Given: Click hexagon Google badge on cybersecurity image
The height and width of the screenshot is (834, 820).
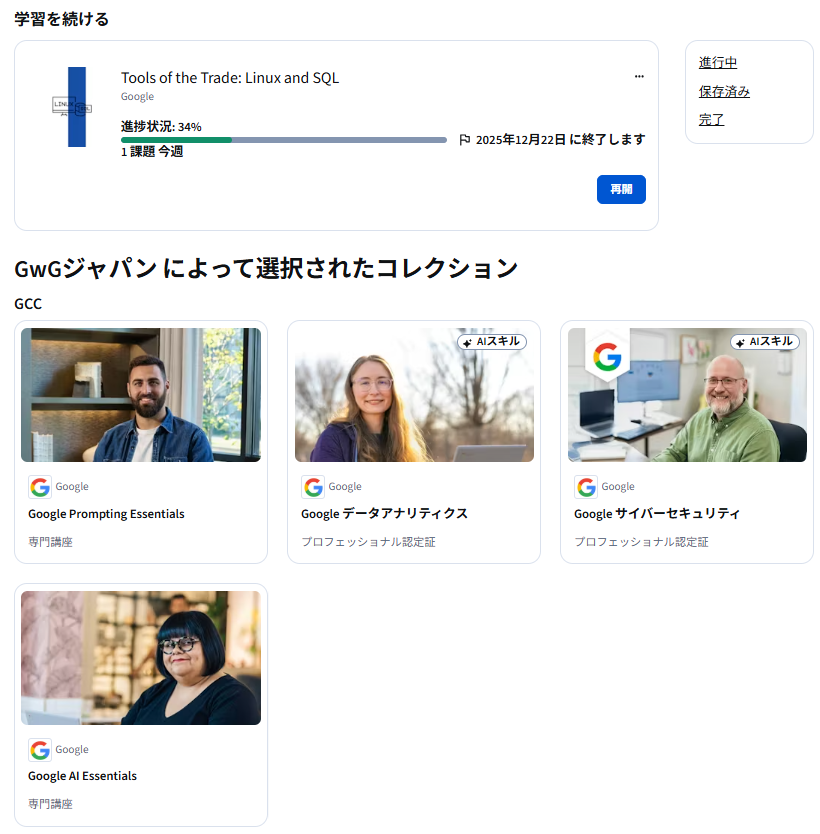Looking at the screenshot, I should coord(606,357).
